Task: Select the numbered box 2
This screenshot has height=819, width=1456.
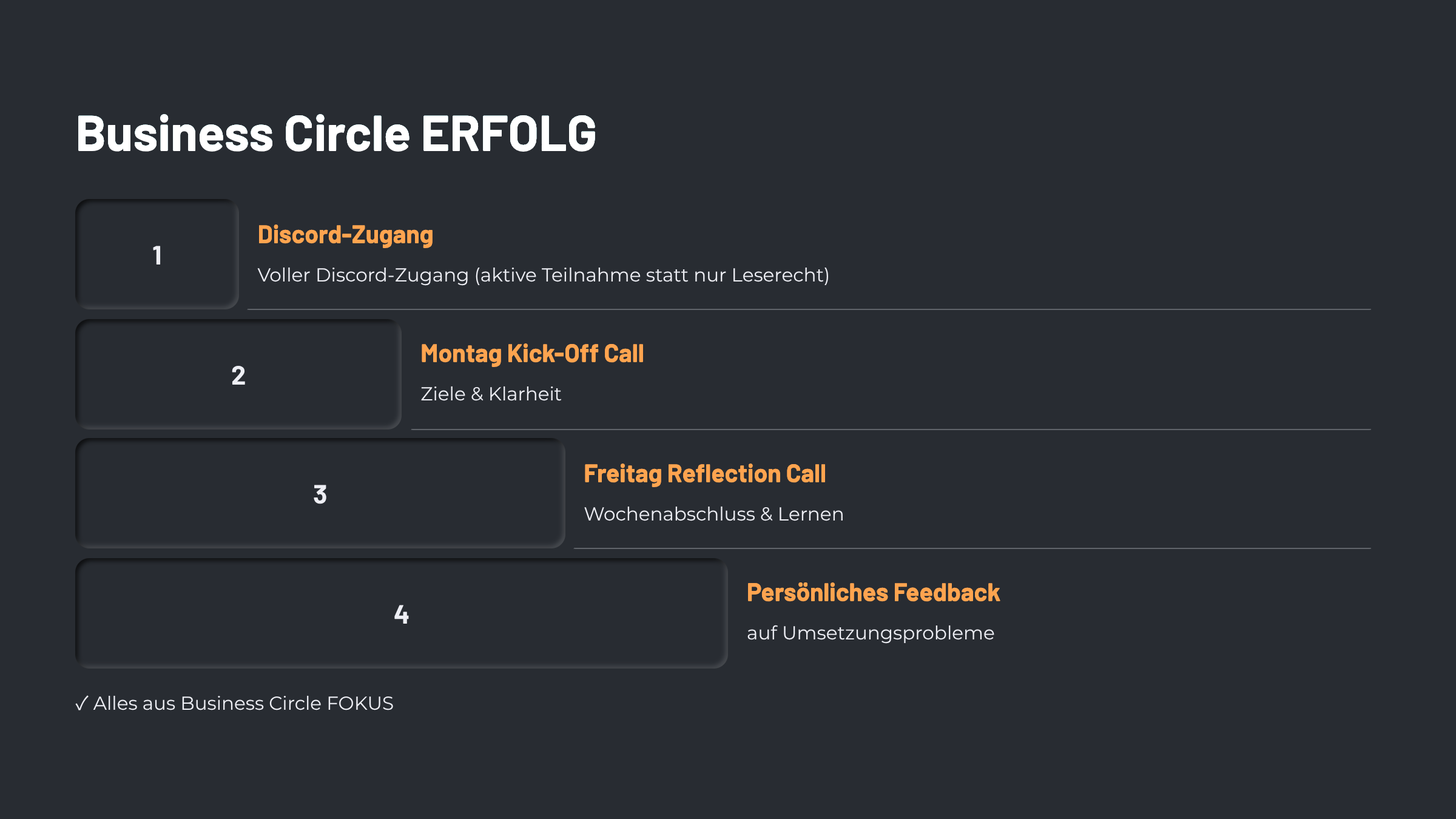Action: pyautogui.click(x=238, y=375)
